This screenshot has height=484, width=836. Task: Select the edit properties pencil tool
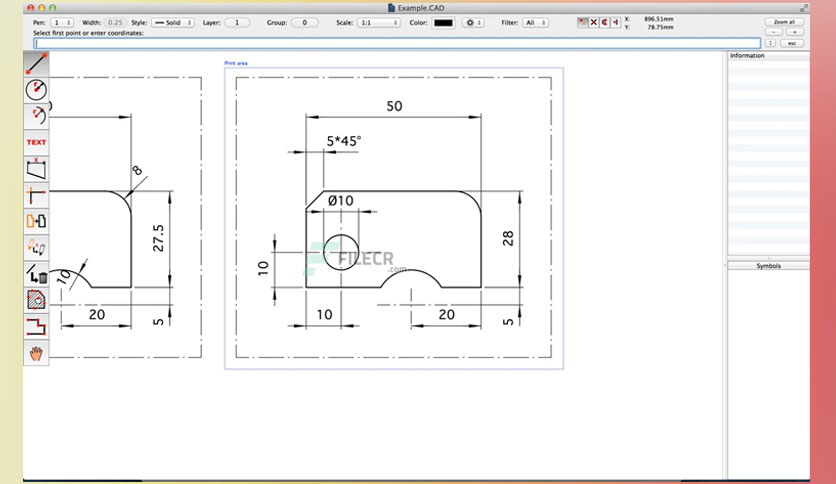[36, 247]
